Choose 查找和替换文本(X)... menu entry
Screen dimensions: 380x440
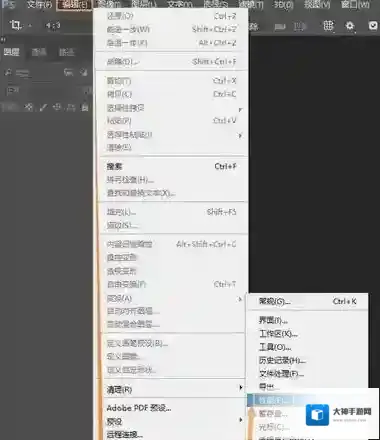click(x=172, y=193)
